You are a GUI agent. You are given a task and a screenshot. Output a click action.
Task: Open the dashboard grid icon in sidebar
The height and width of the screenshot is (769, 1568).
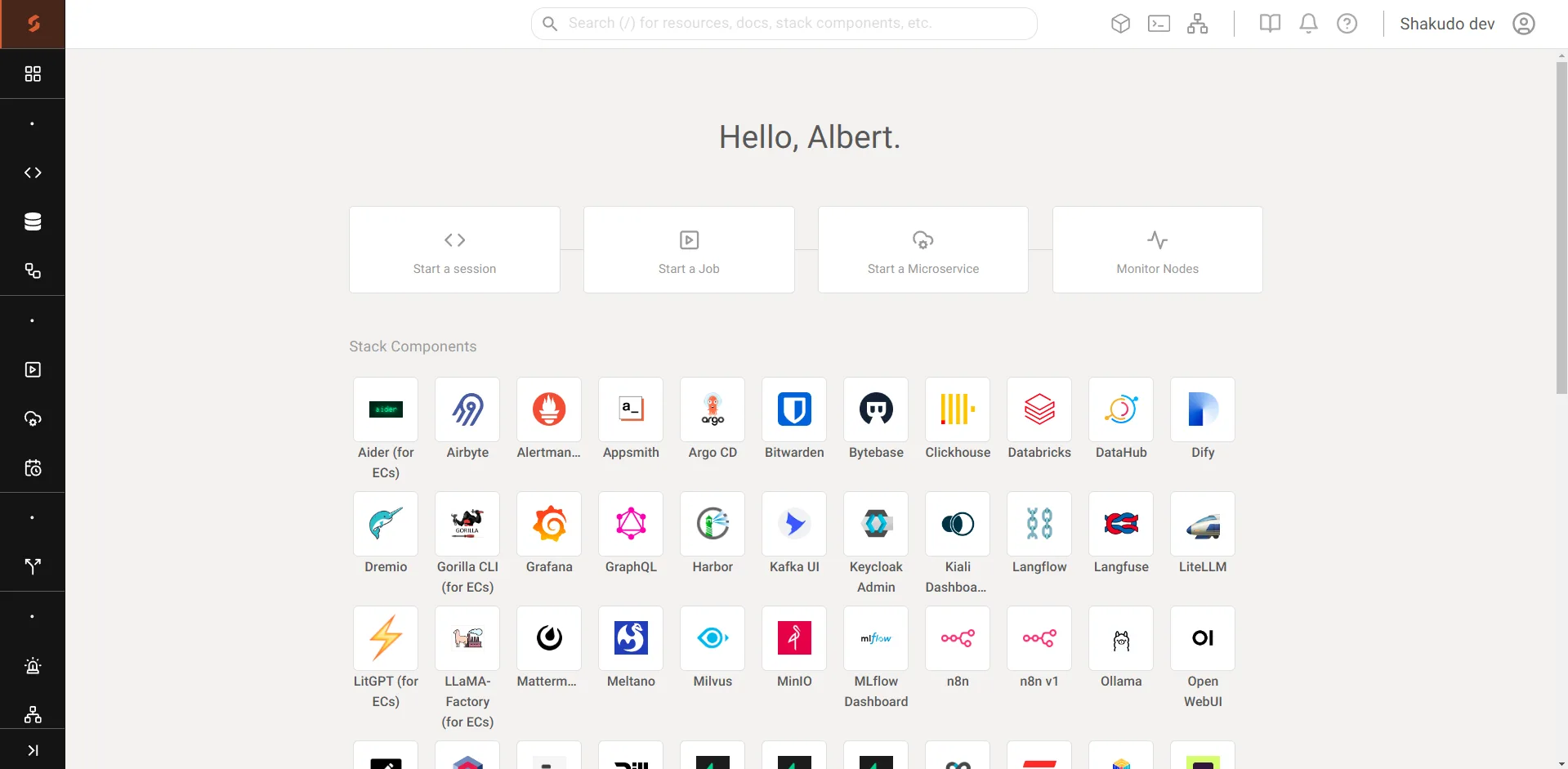click(x=33, y=74)
